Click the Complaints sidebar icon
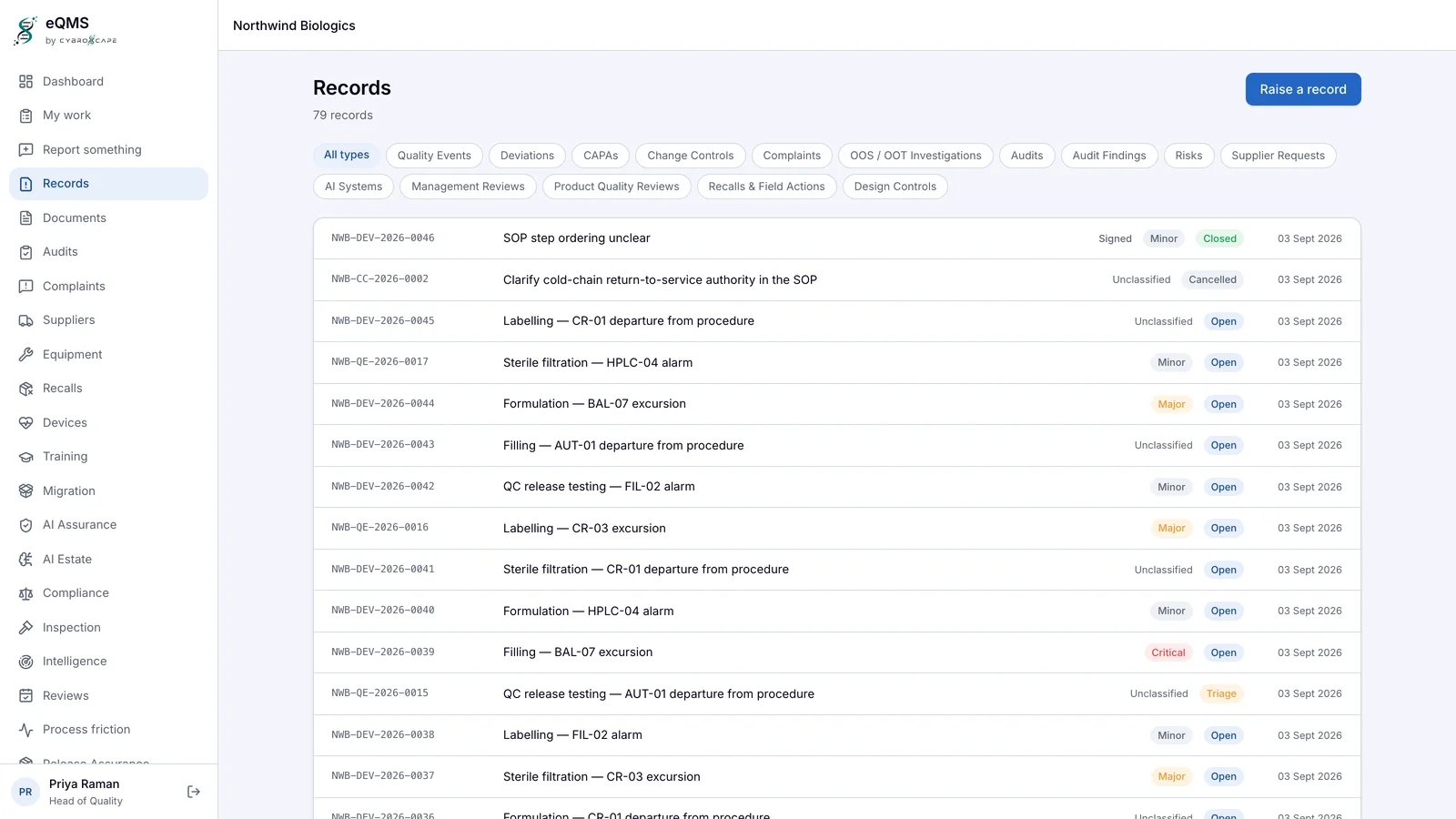The width and height of the screenshot is (1456, 819). pyautogui.click(x=25, y=287)
